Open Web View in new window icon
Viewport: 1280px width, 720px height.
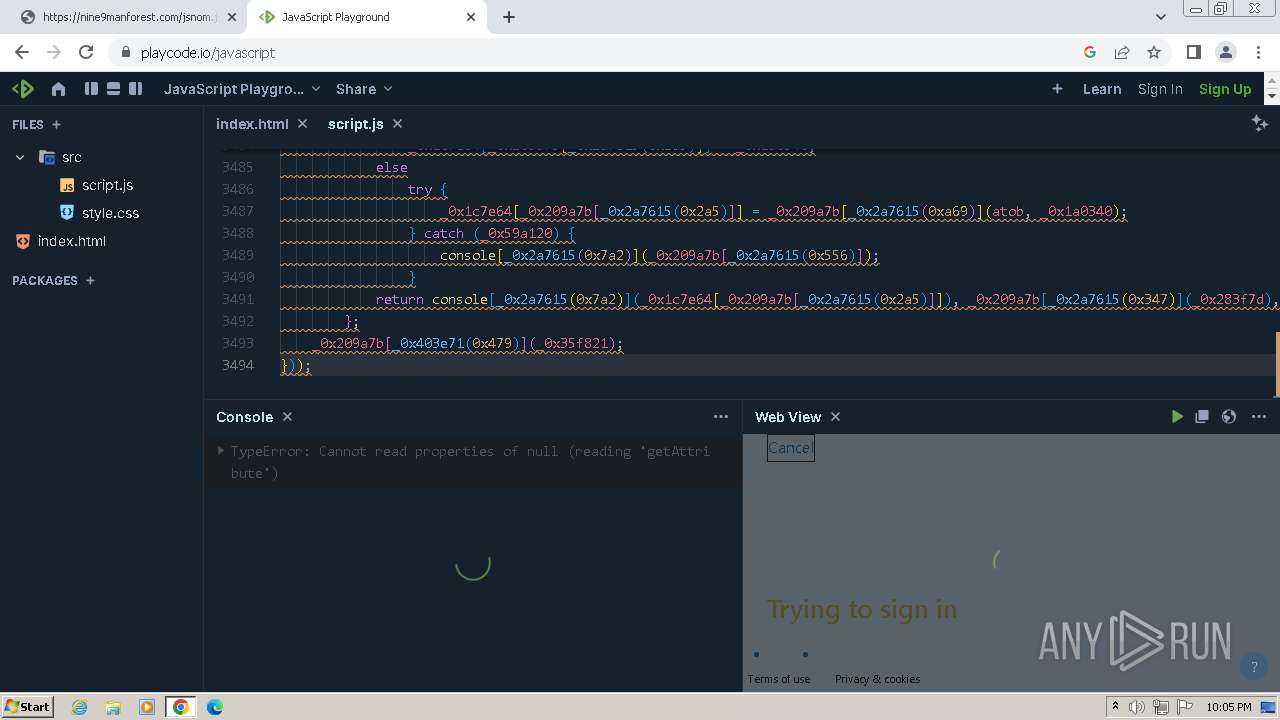point(1202,417)
